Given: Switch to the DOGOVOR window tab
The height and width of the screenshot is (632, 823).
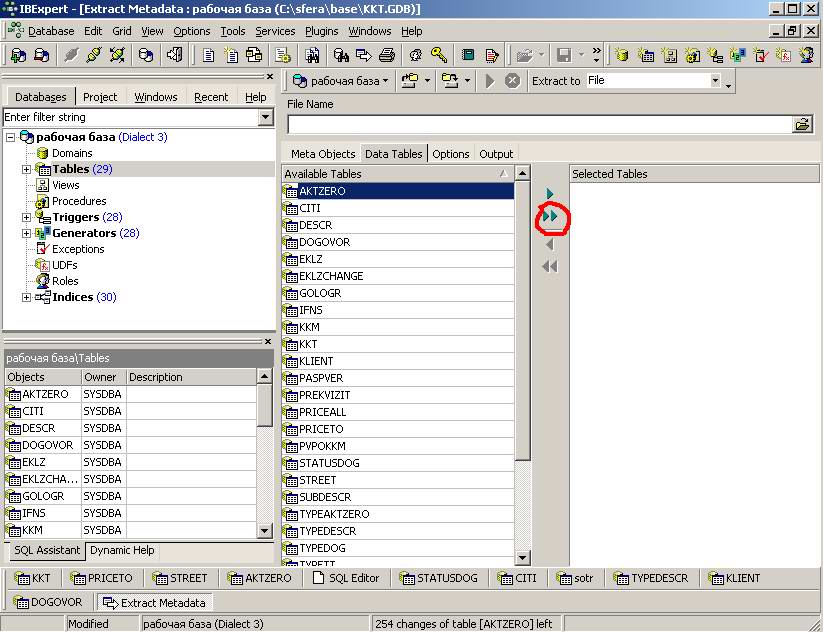Looking at the screenshot, I should click(48, 602).
